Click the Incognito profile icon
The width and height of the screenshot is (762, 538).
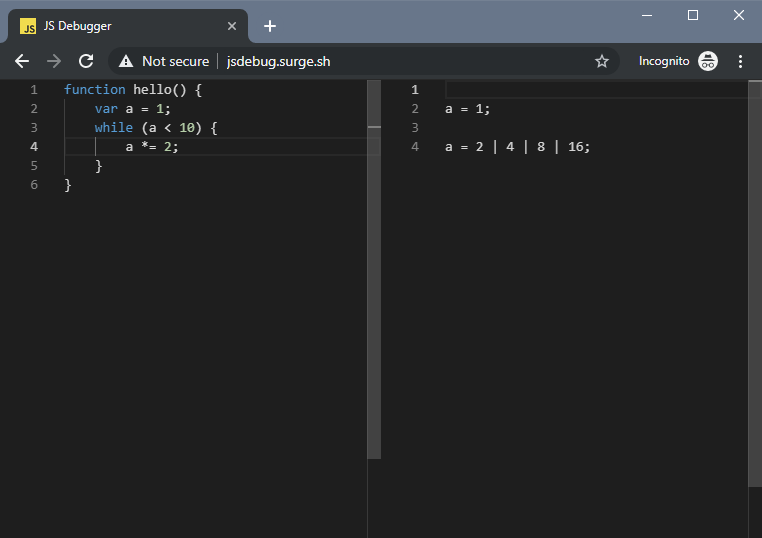(708, 61)
